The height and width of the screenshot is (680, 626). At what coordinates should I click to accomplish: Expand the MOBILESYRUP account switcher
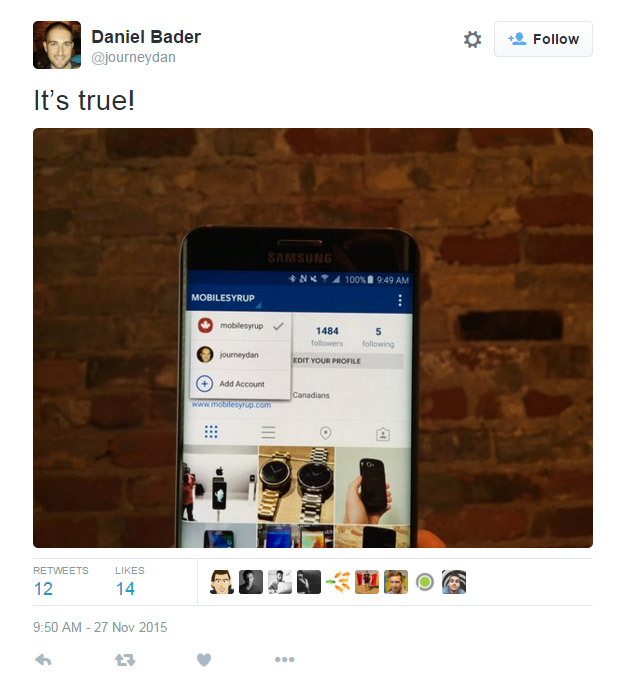226,298
